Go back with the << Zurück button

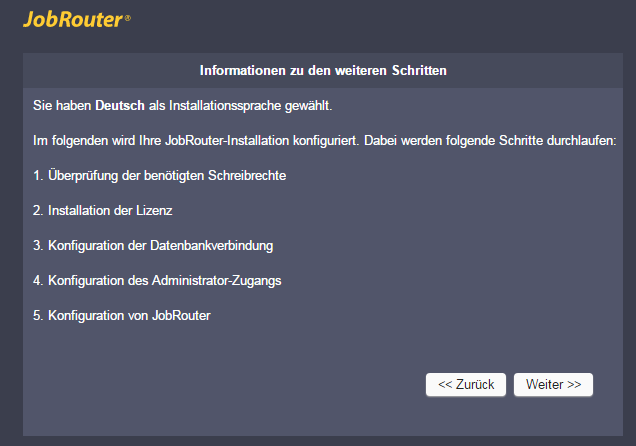[466, 384]
